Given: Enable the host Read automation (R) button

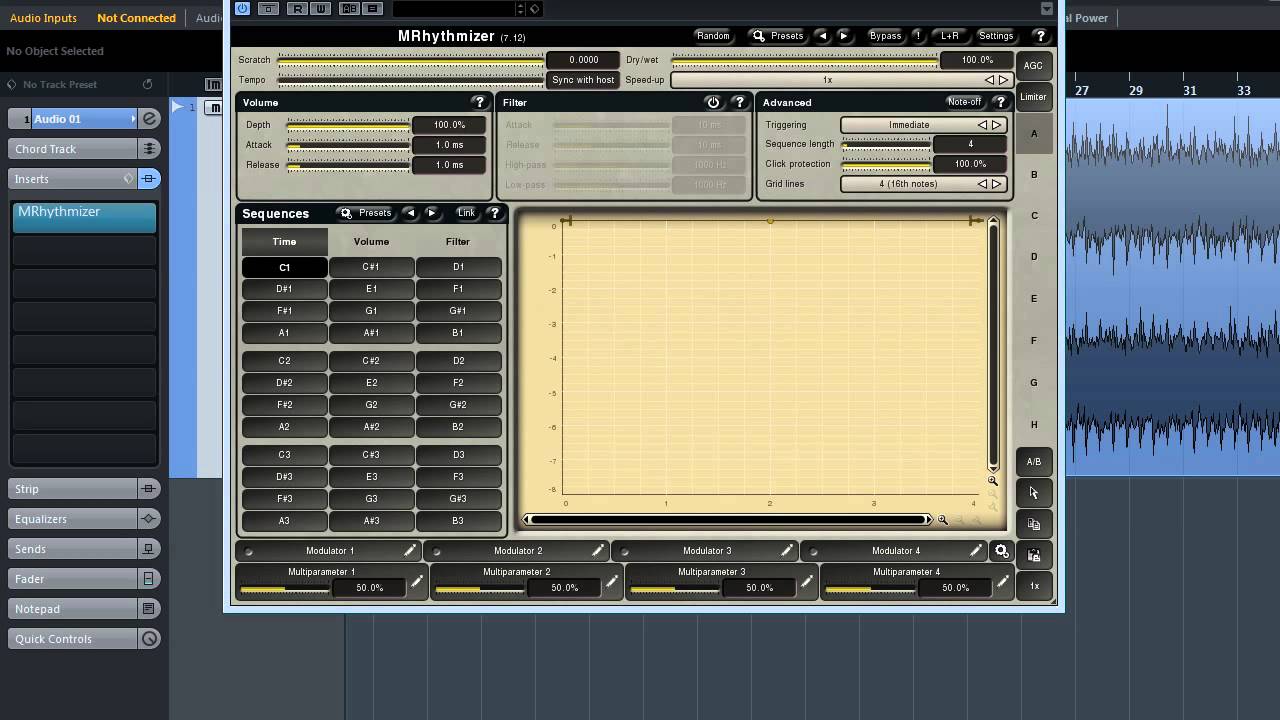Looking at the screenshot, I should click(297, 9).
